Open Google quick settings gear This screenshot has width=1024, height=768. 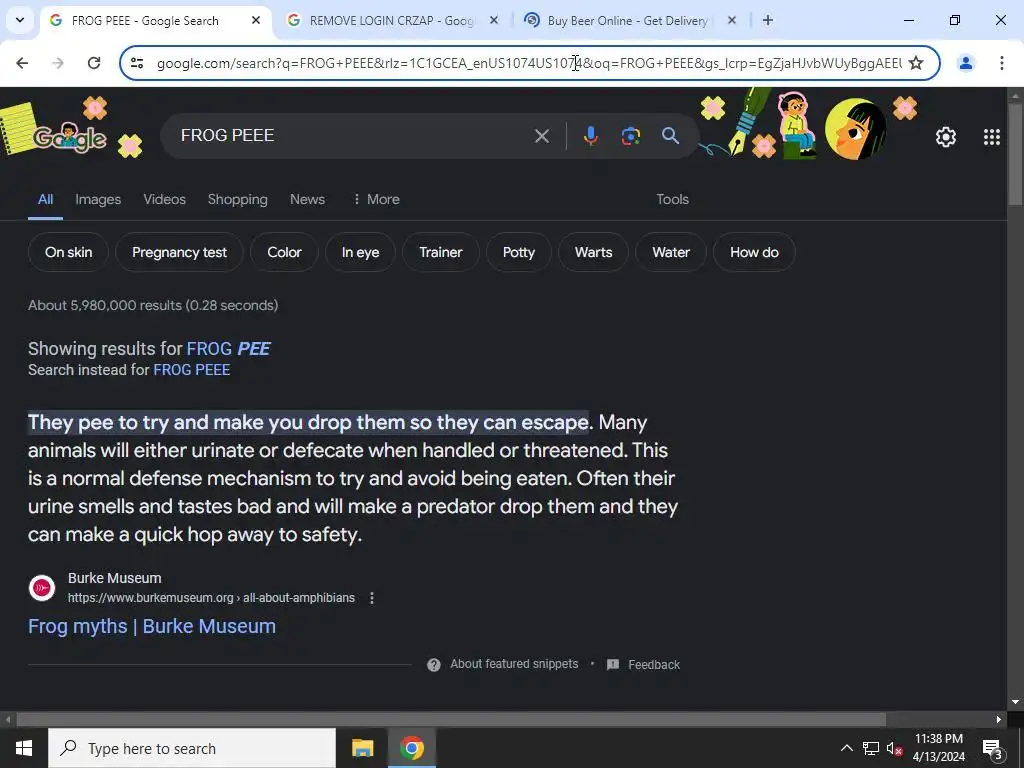(x=946, y=136)
